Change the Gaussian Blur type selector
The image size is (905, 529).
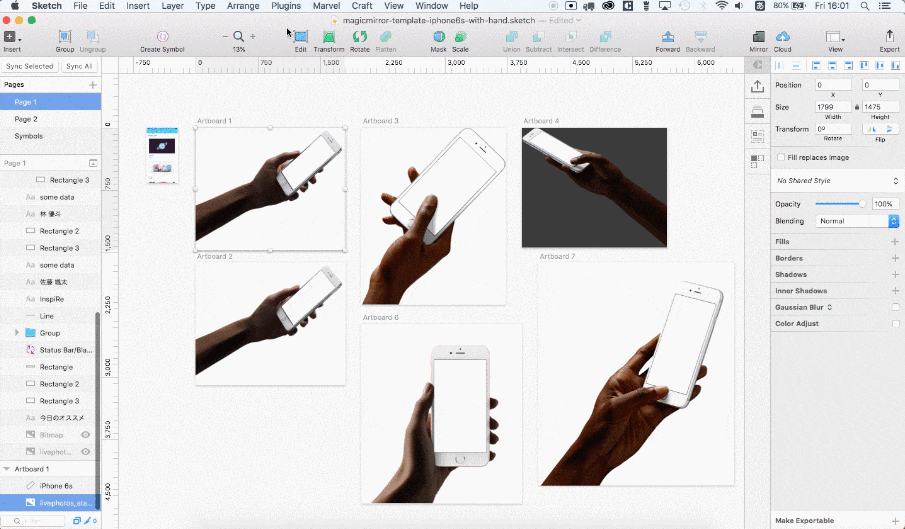tap(829, 307)
